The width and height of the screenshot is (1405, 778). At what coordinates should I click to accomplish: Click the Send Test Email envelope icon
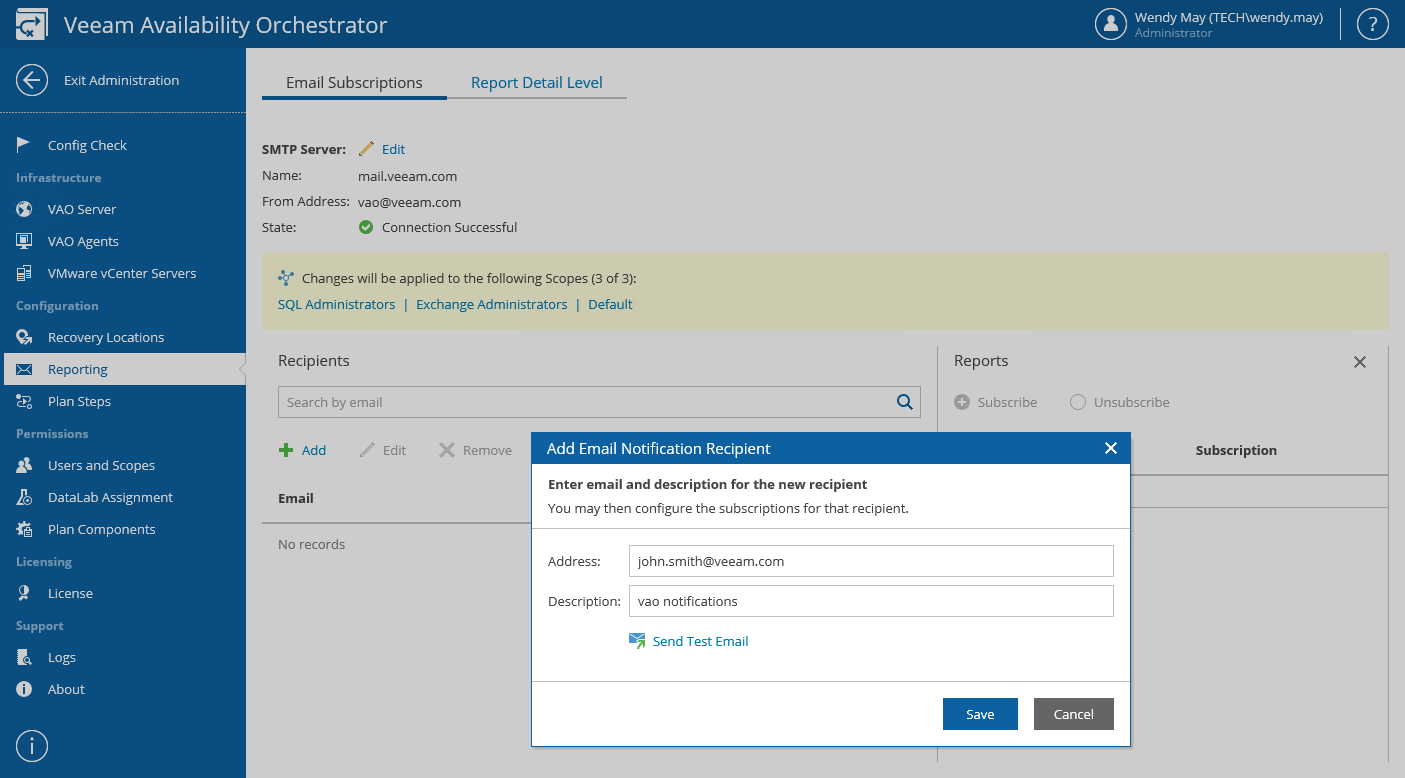tap(637, 641)
